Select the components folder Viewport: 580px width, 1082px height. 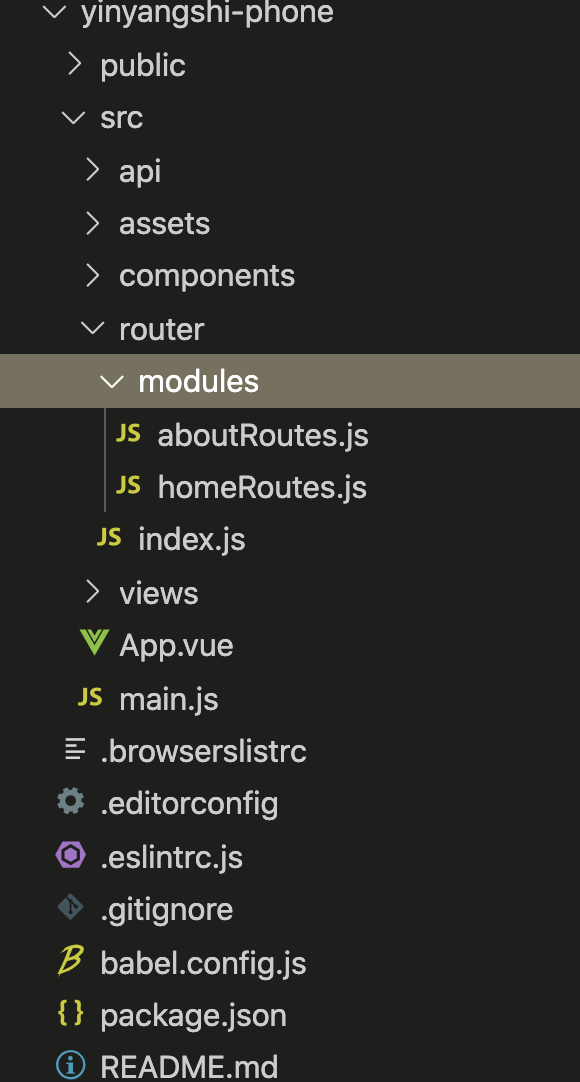207,275
